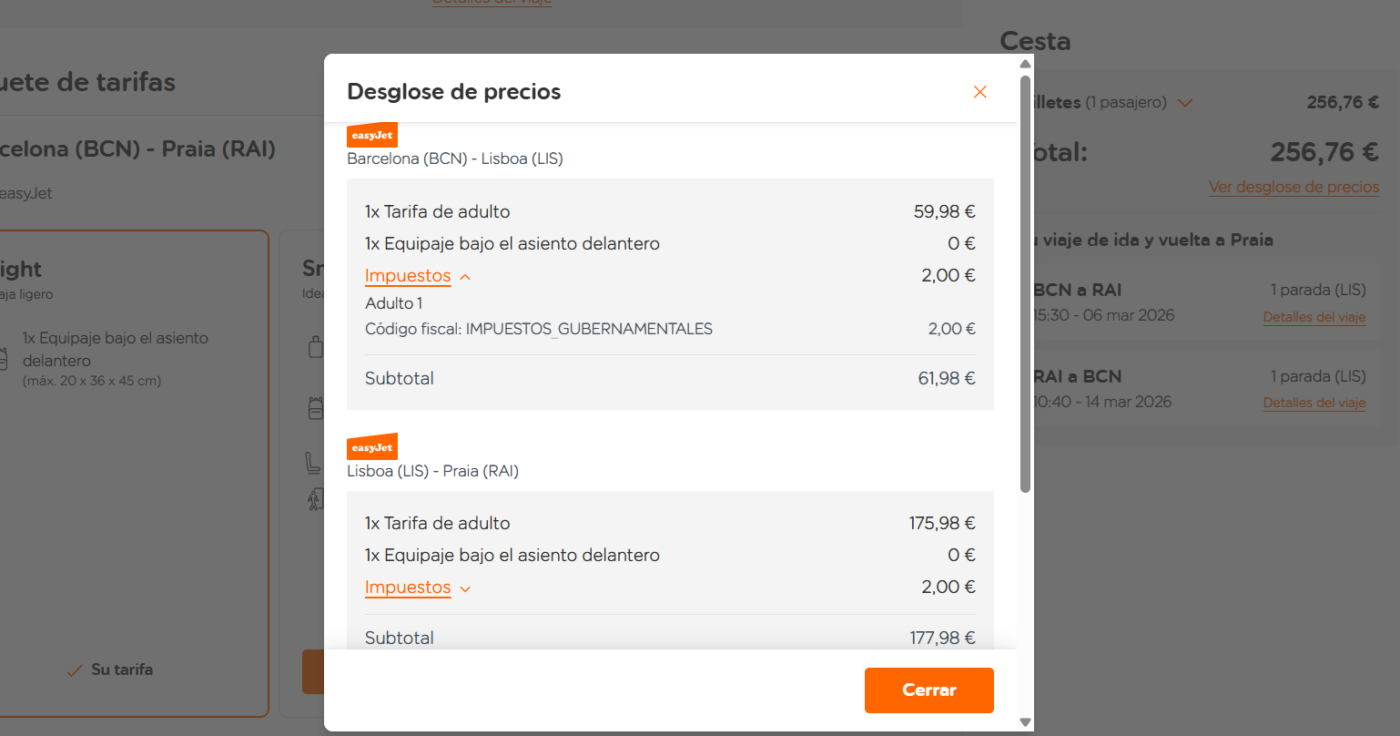Click the easyJet logo for Lisboa - Praia

click(x=372, y=447)
